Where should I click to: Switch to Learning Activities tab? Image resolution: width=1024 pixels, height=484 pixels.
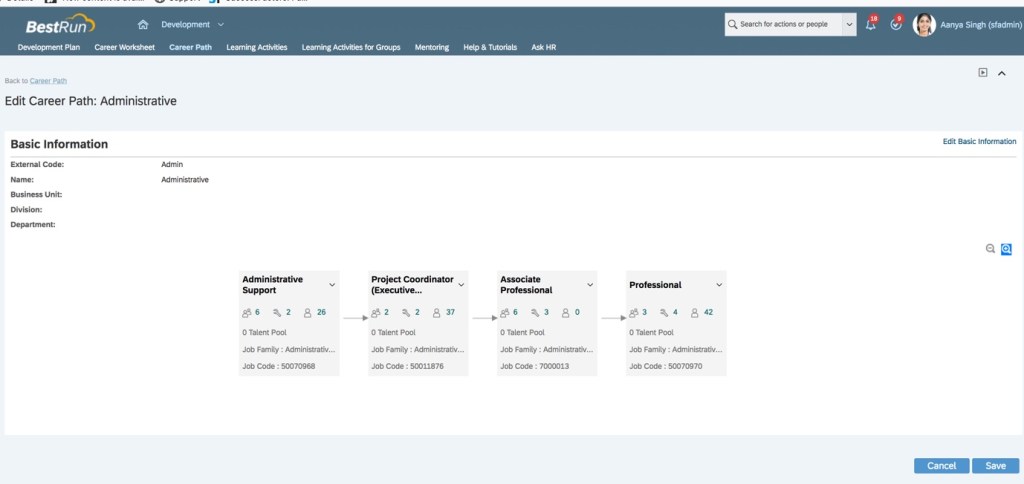[x=256, y=47]
